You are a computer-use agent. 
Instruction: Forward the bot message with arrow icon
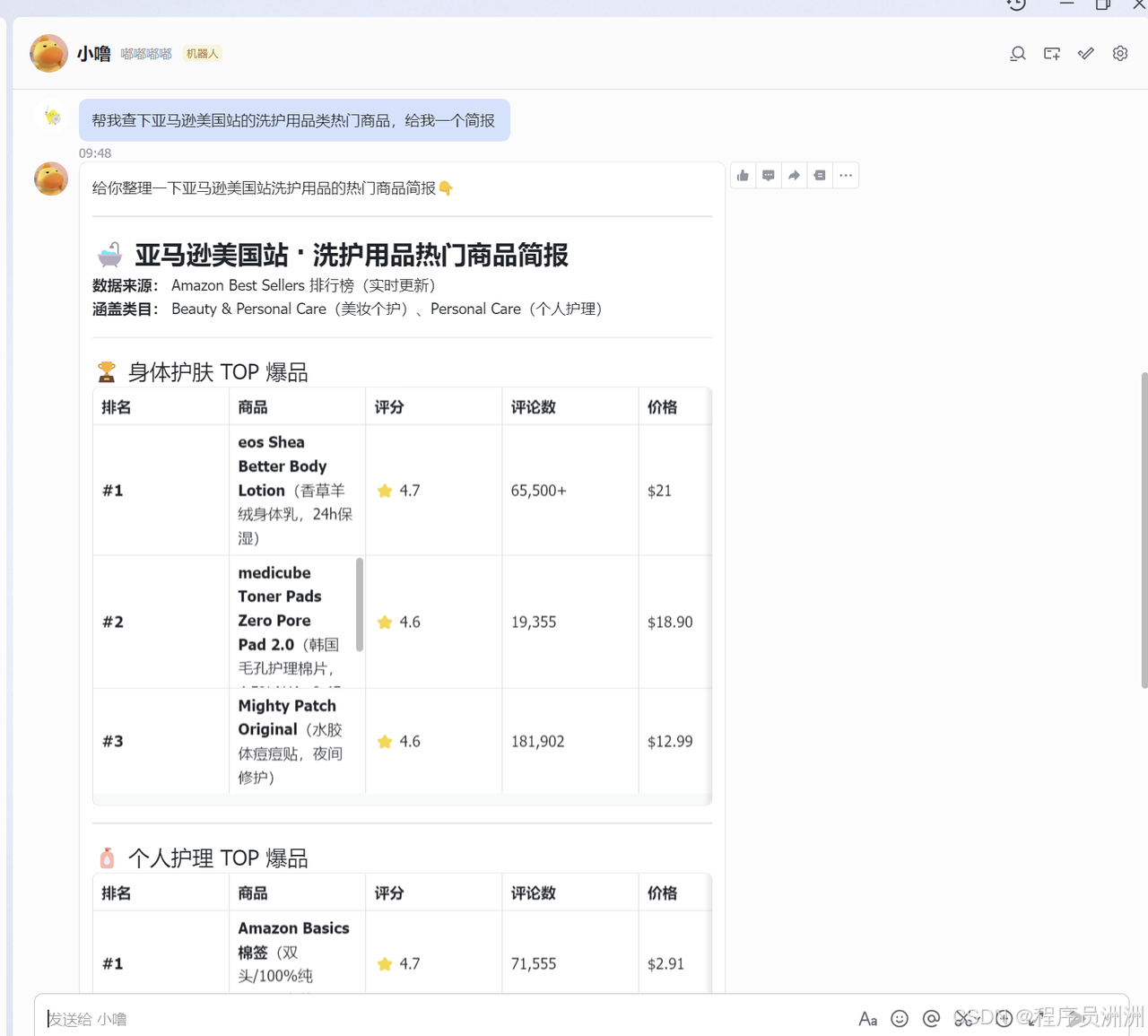point(794,176)
